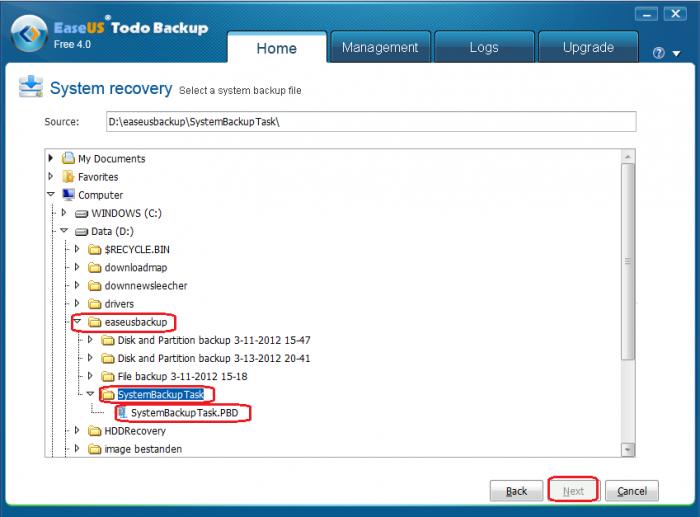Close the EaseUS Todo Backup window

click(675, 14)
